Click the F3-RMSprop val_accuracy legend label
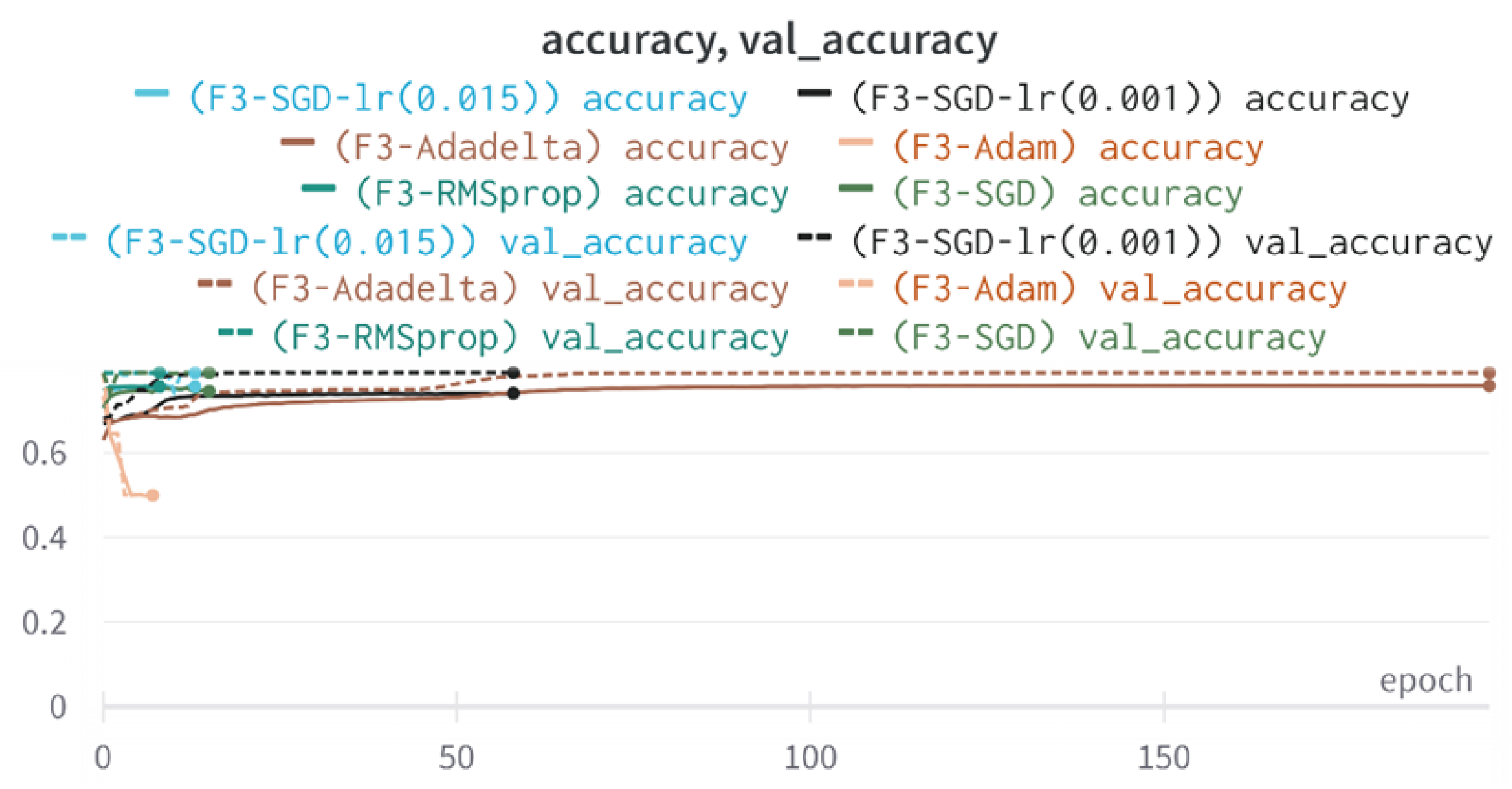The height and width of the screenshot is (789, 1512). click(530, 338)
